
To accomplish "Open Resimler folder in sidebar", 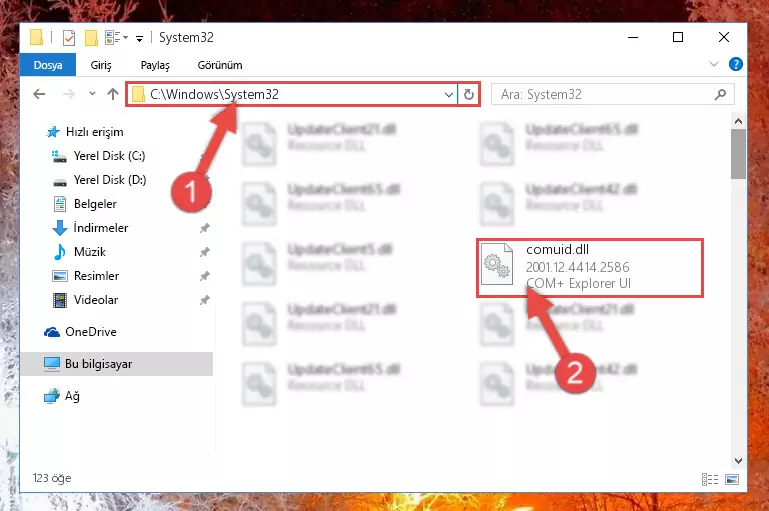I will (x=86, y=276).
